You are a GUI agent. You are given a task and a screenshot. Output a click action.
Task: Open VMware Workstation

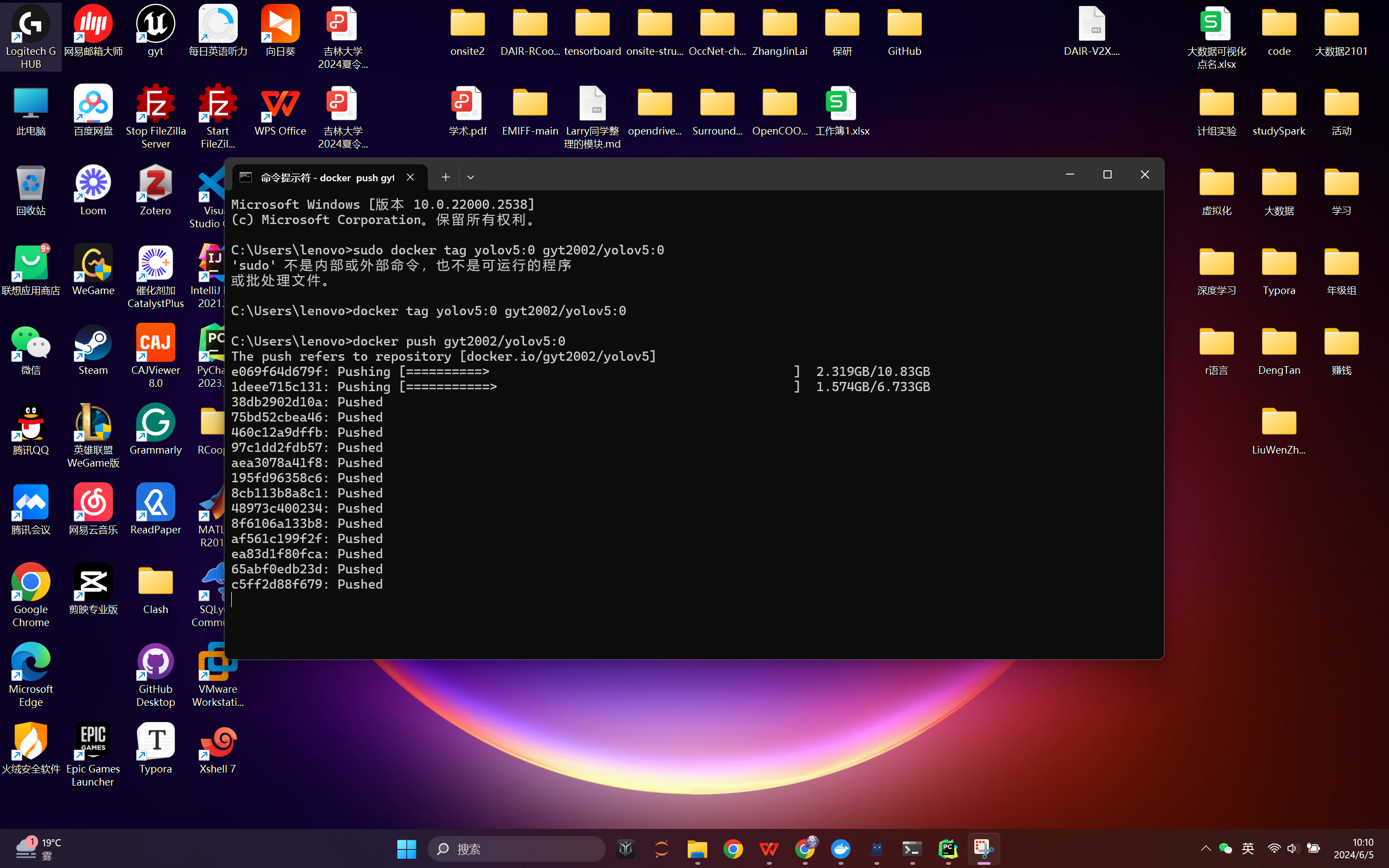[x=218, y=675]
